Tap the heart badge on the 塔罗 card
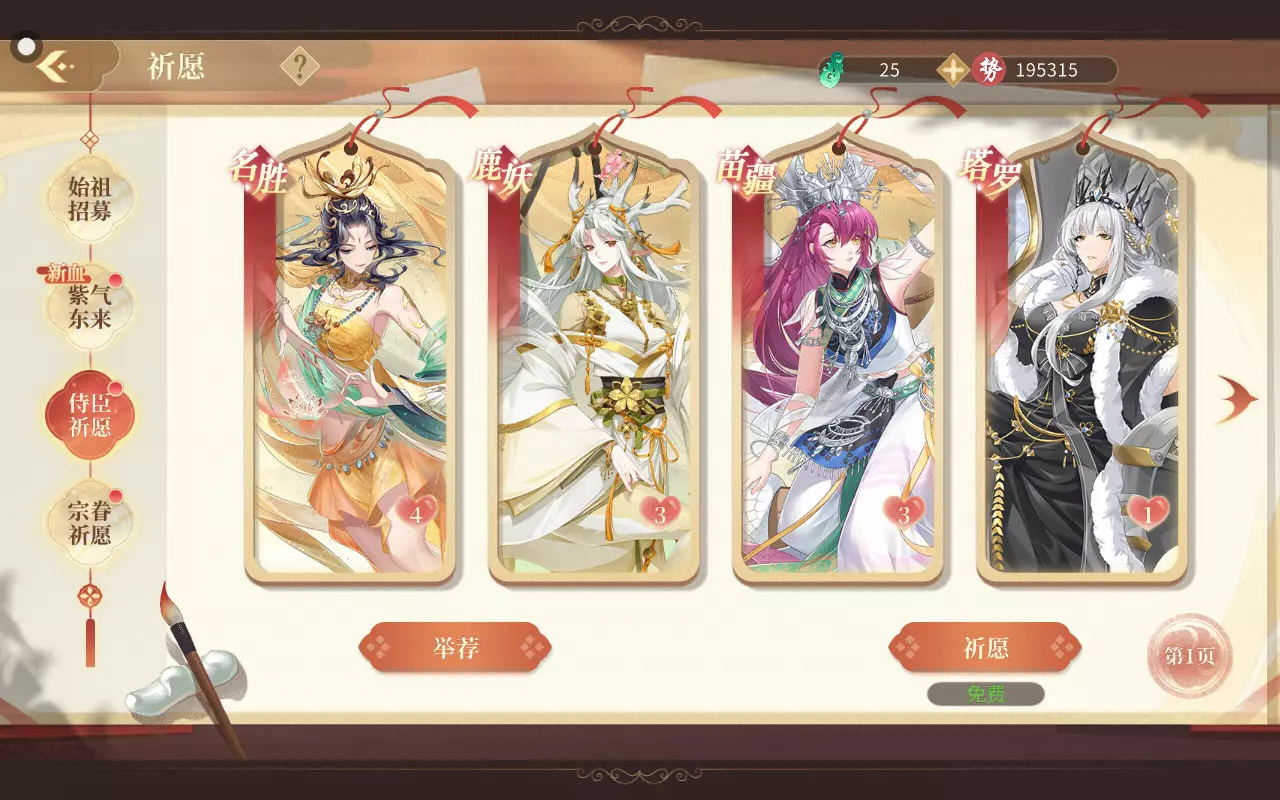1280x800 pixels. tap(1149, 514)
